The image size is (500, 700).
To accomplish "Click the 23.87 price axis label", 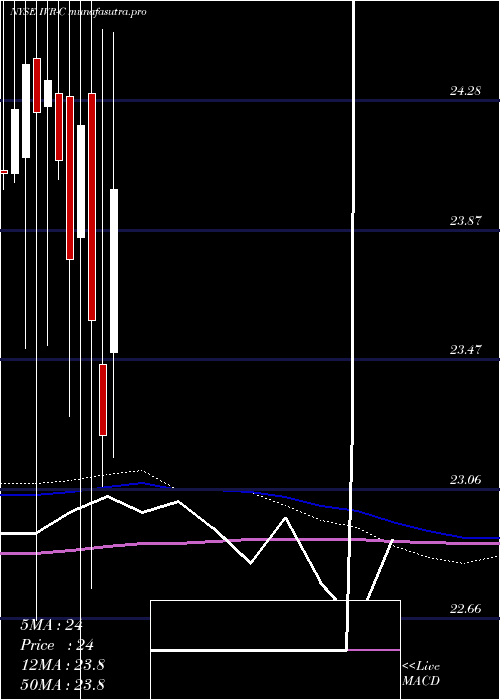I will pyautogui.click(x=465, y=221).
